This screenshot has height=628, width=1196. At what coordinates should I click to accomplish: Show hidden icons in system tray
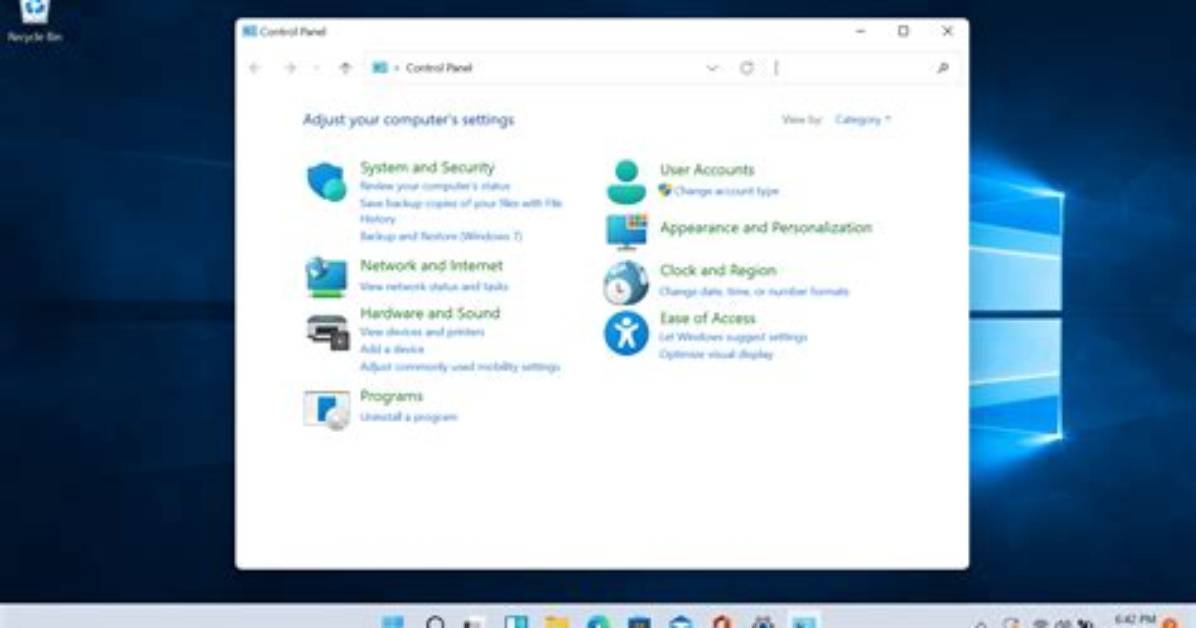(981, 623)
